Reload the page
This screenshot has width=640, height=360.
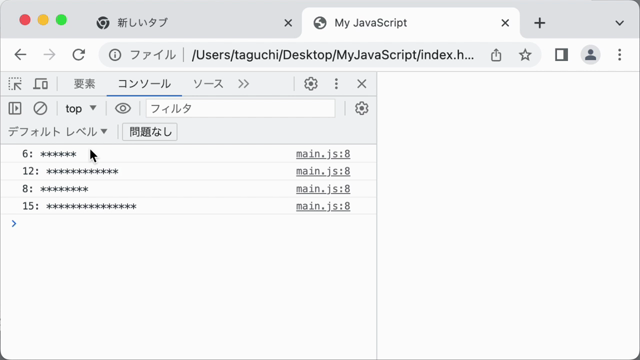78,55
